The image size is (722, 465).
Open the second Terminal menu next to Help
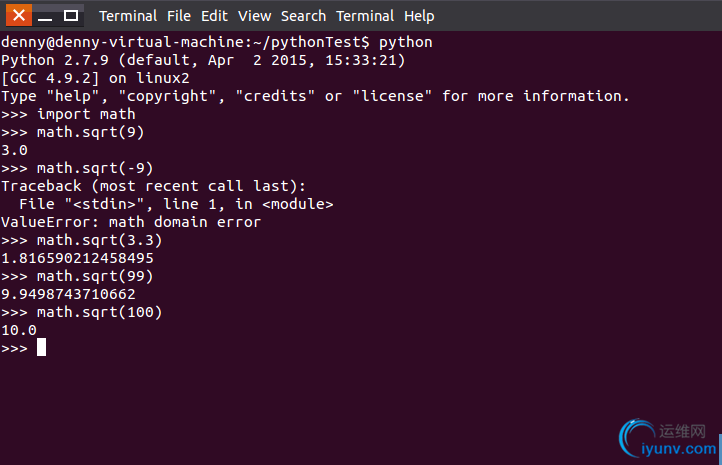coord(365,16)
